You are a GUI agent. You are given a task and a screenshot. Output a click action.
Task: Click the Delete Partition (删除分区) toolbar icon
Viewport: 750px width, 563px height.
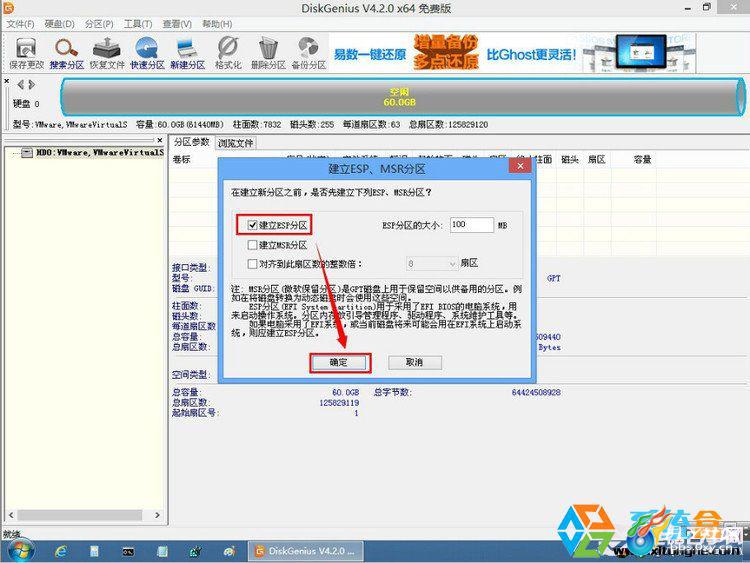pos(268,53)
